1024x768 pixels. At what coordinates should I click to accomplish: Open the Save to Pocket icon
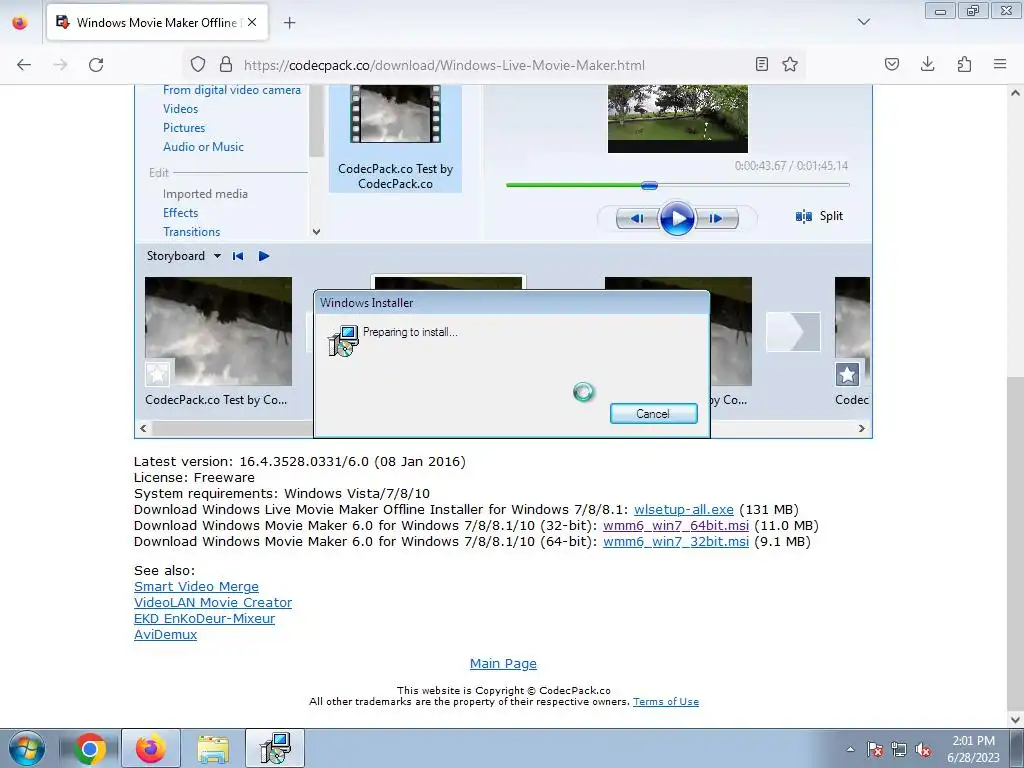coord(892,64)
